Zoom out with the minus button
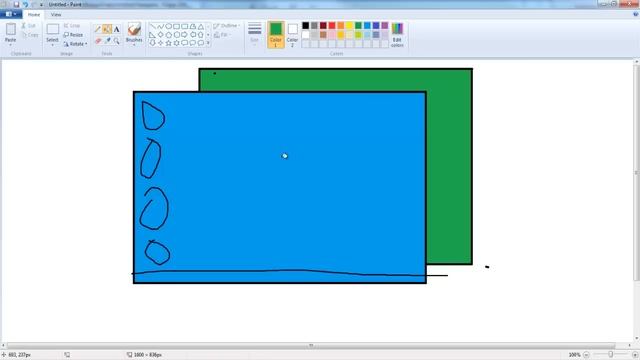This screenshot has width=640, height=360. (x=586, y=355)
